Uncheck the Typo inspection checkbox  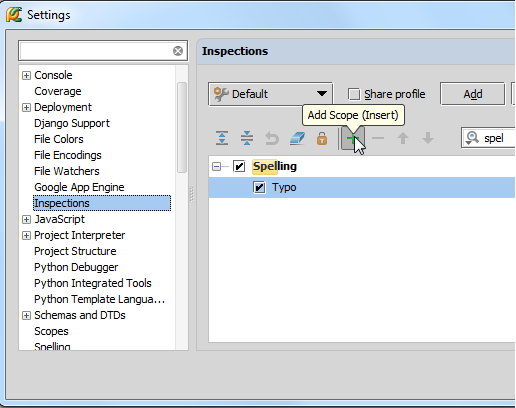pyautogui.click(x=259, y=187)
